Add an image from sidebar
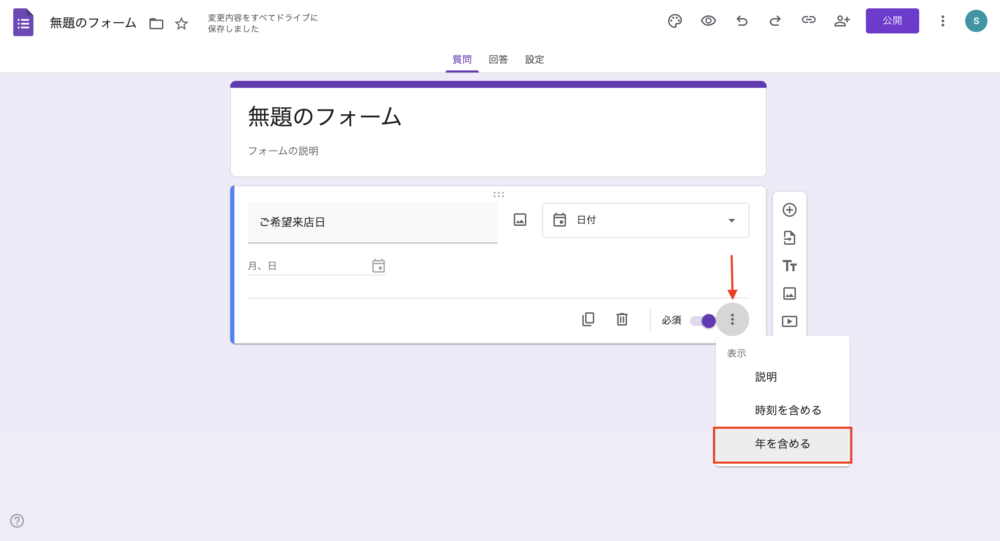Image resolution: width=1000 pixels, height=541 pixels. (790, 293)
